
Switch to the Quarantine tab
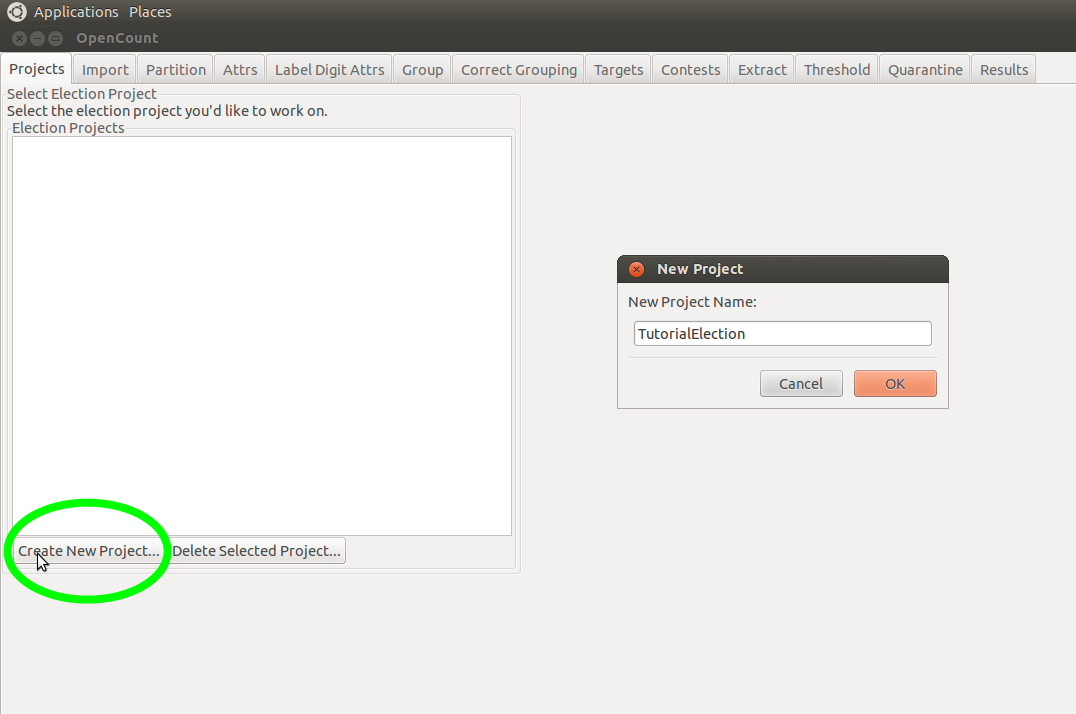[x=925, y=69]
